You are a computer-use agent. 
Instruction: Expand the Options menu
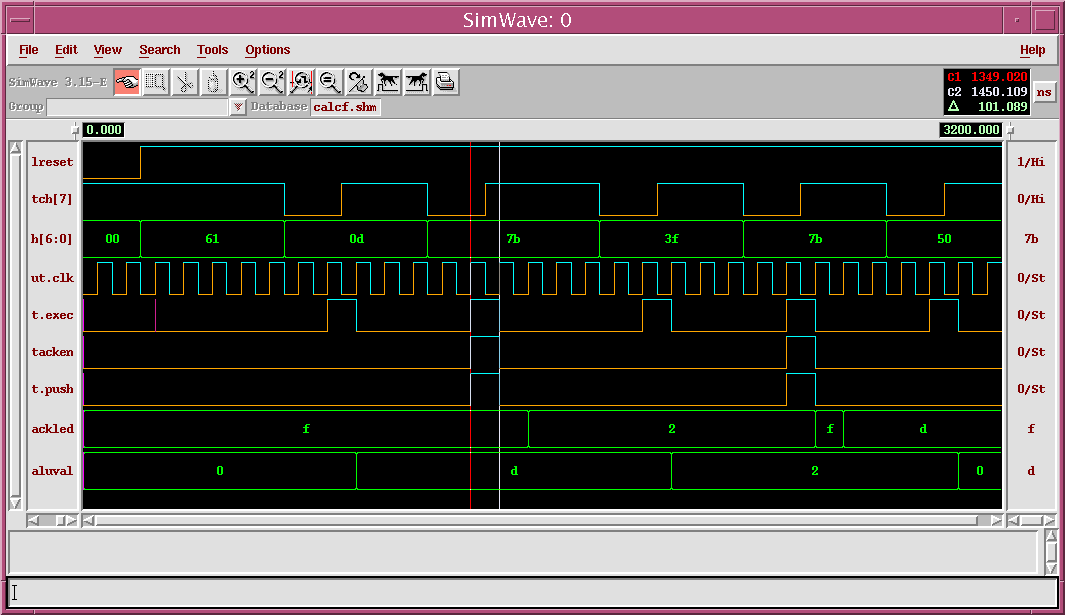click(268, 50)
